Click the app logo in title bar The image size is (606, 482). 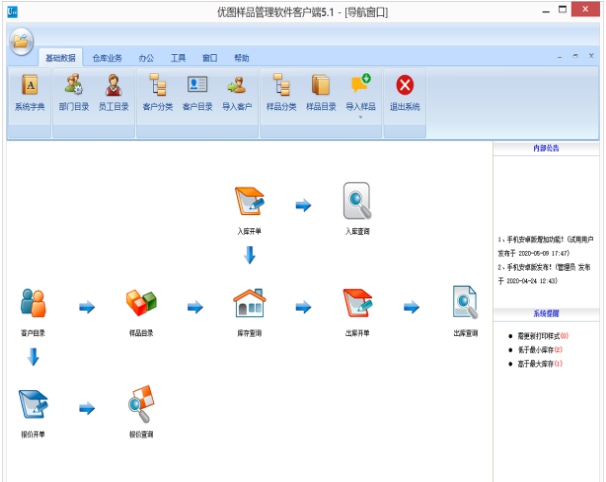click(x=12, y=12)
